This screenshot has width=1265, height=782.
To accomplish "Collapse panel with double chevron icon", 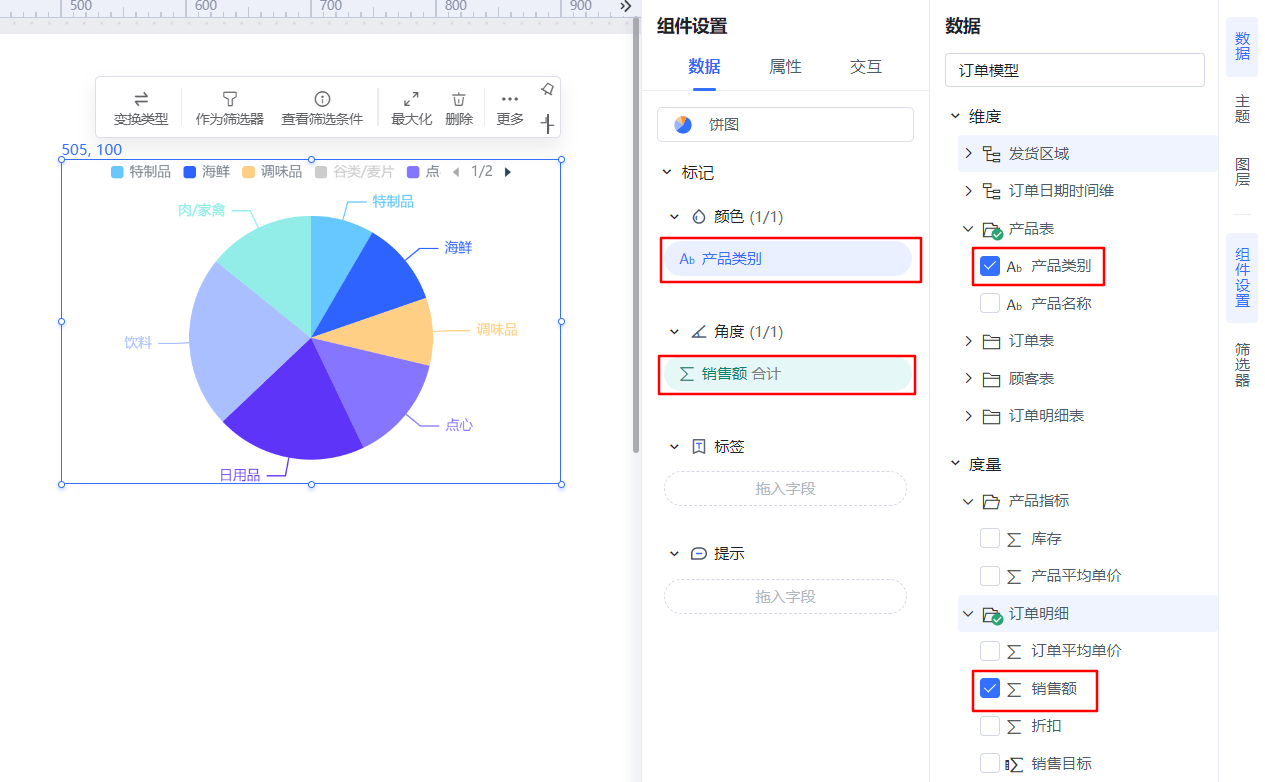I will click(626, 6).
